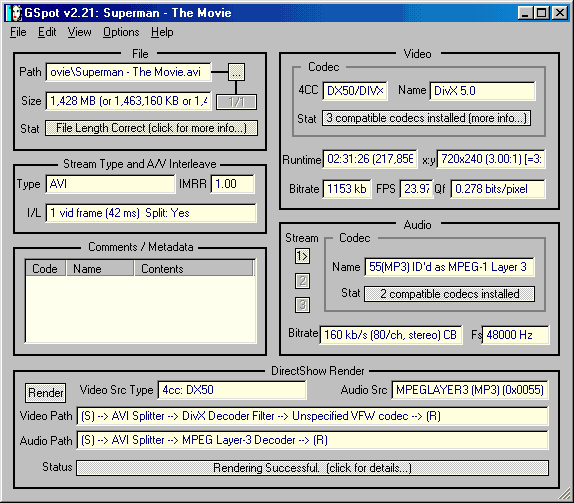Click Video Path field with DivX Decoder Filter
Image resolution: width=574 pixels, height=503 pixels.
(312, 416)
